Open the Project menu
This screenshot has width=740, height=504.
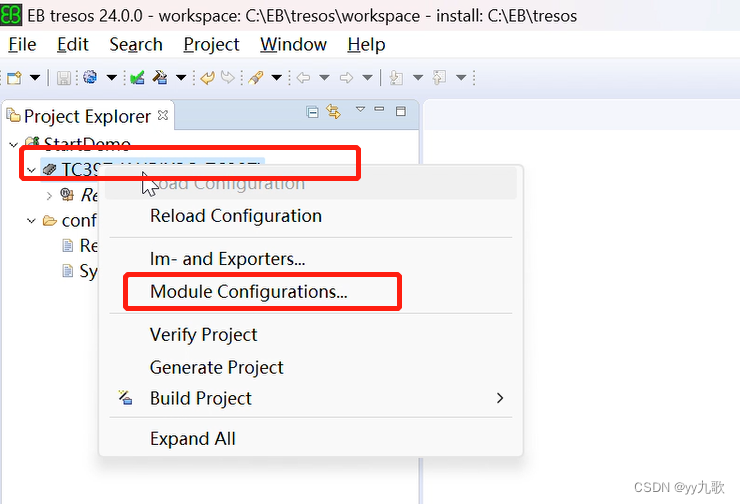point(211,44)
